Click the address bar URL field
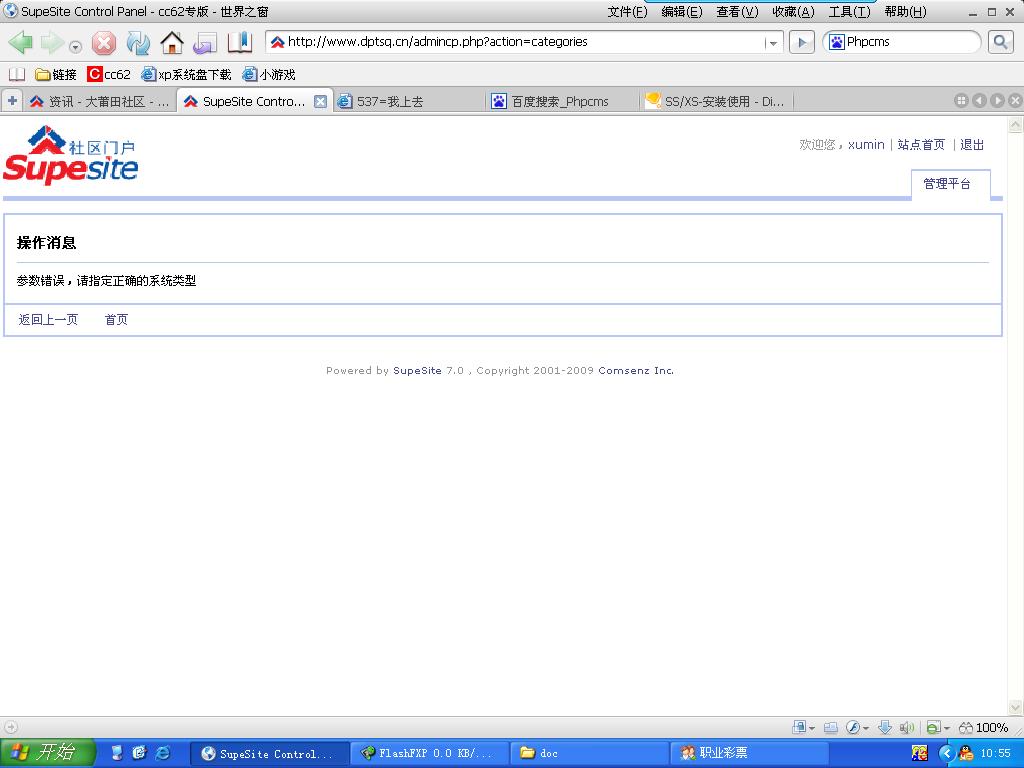Viewport: 1024px width, 768px height. click(524, 42)
